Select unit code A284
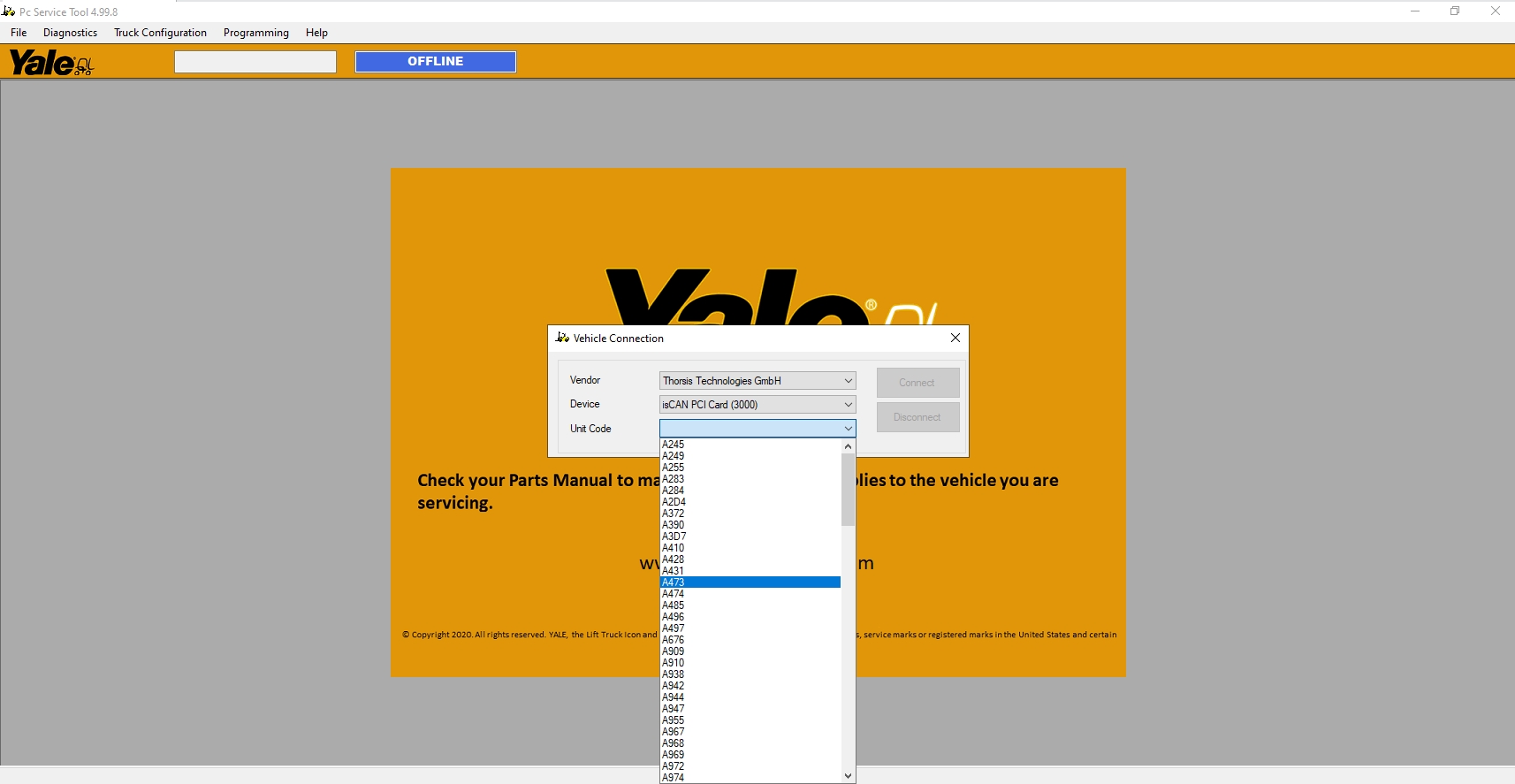Image resolution: width=1515 pixels, height=784 pixels. click(x=750, y=491)
